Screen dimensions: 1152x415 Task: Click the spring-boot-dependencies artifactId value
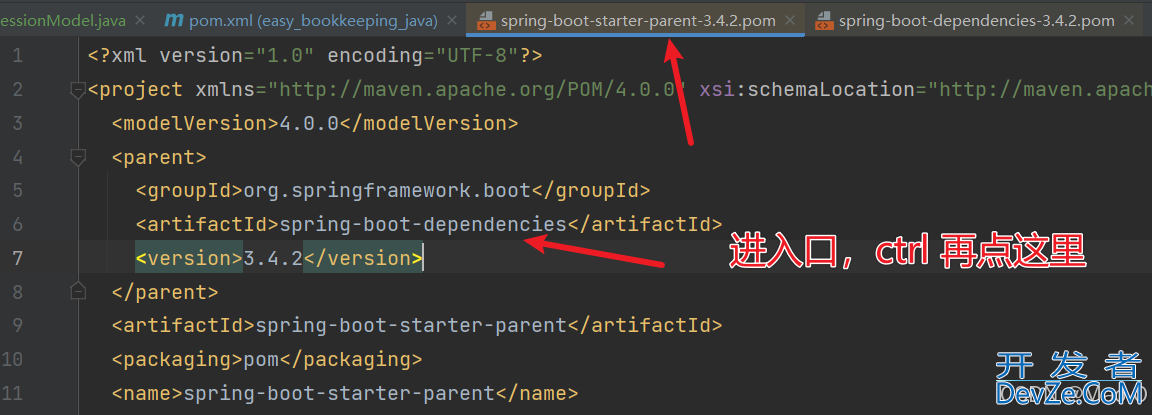(423, 224)
